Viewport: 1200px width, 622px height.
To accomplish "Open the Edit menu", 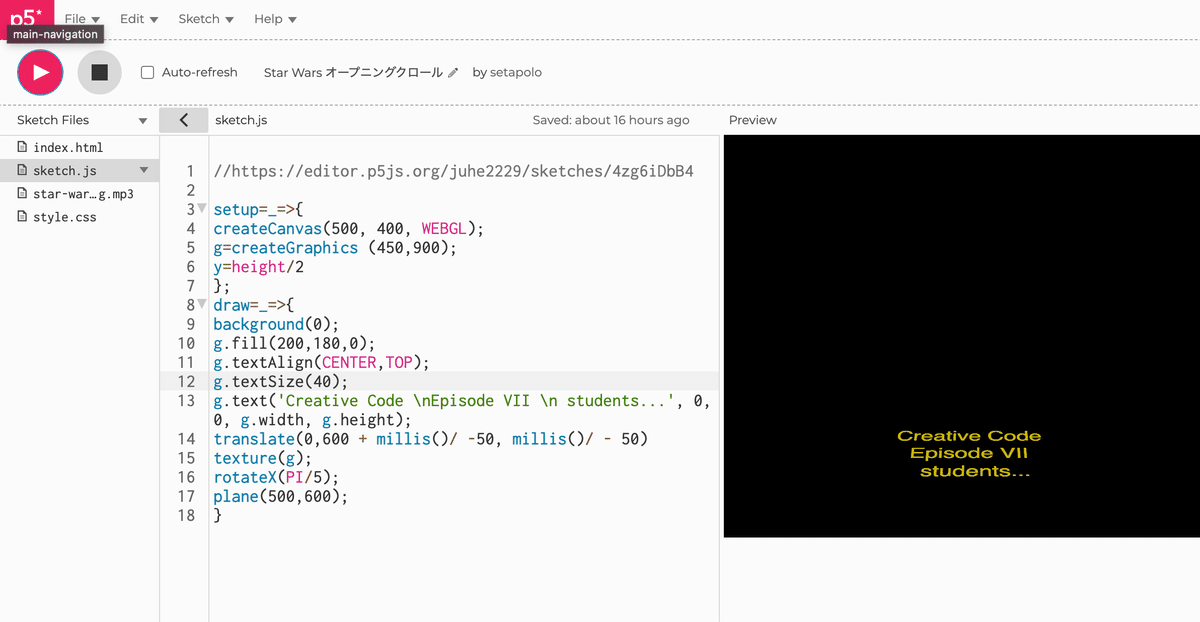I will (x=139, y=19).
